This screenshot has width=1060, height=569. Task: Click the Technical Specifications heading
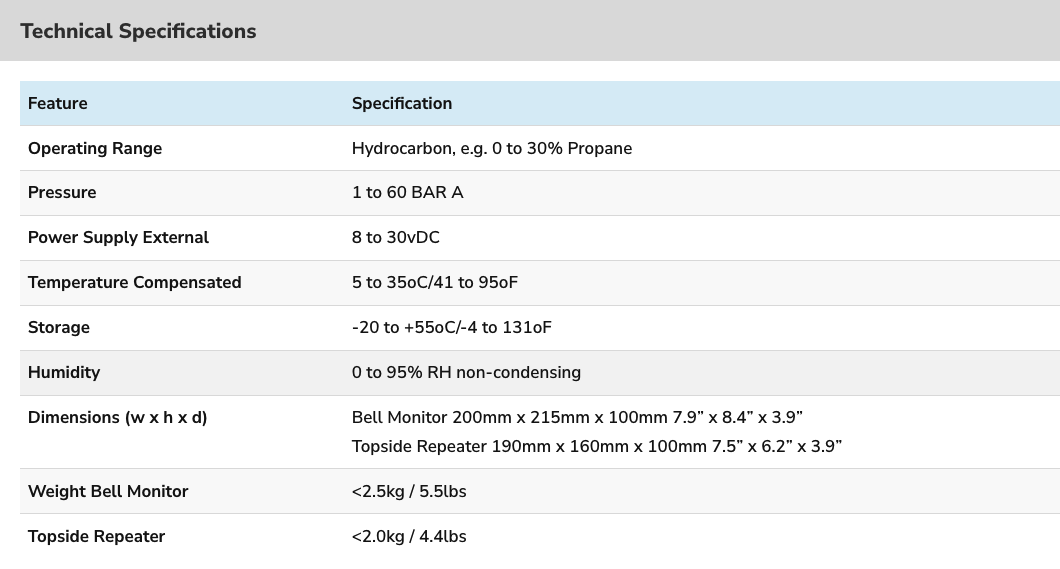click(x=138, y=31)
